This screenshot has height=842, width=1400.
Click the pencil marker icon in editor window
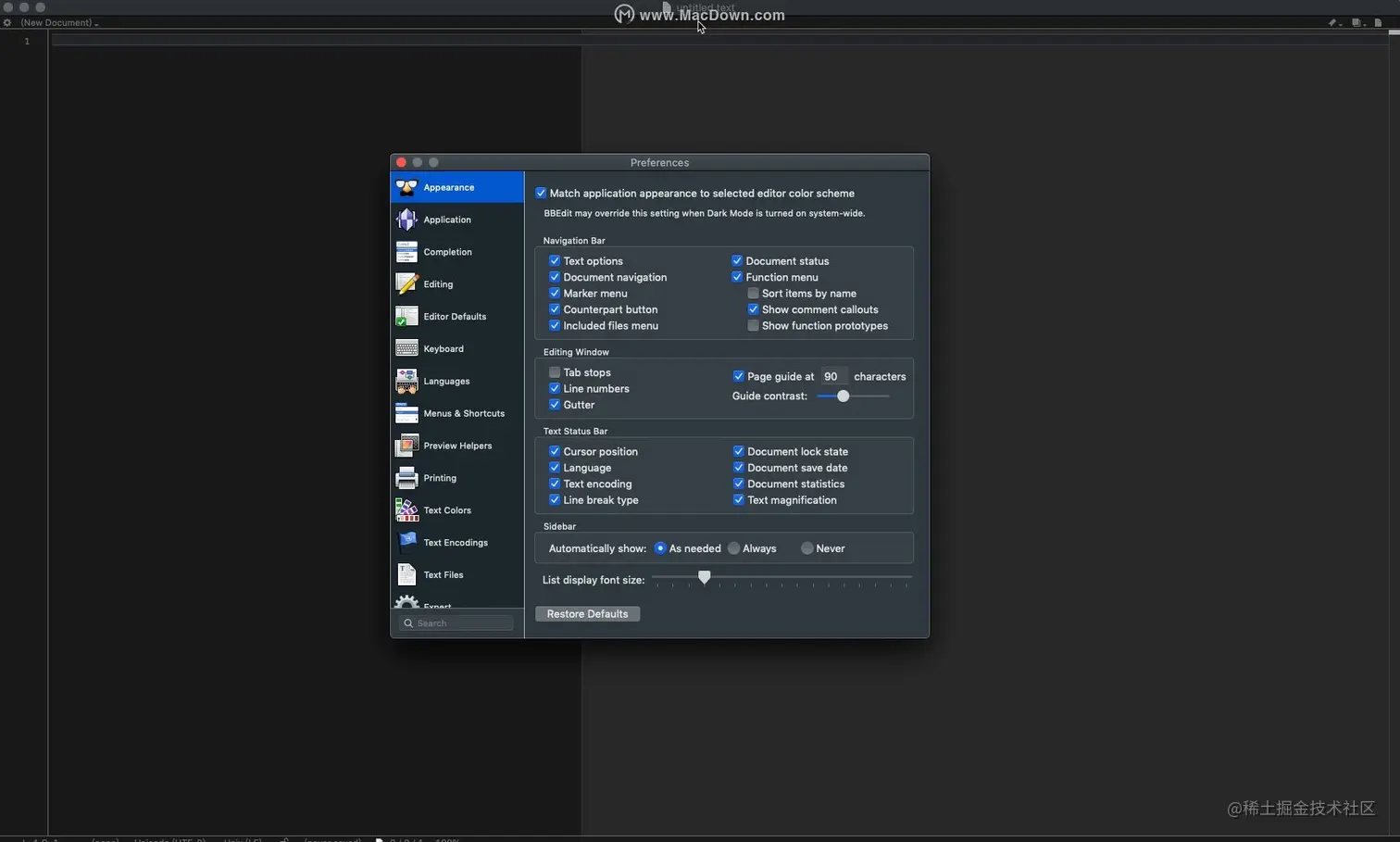click(x=1333, y=22)
